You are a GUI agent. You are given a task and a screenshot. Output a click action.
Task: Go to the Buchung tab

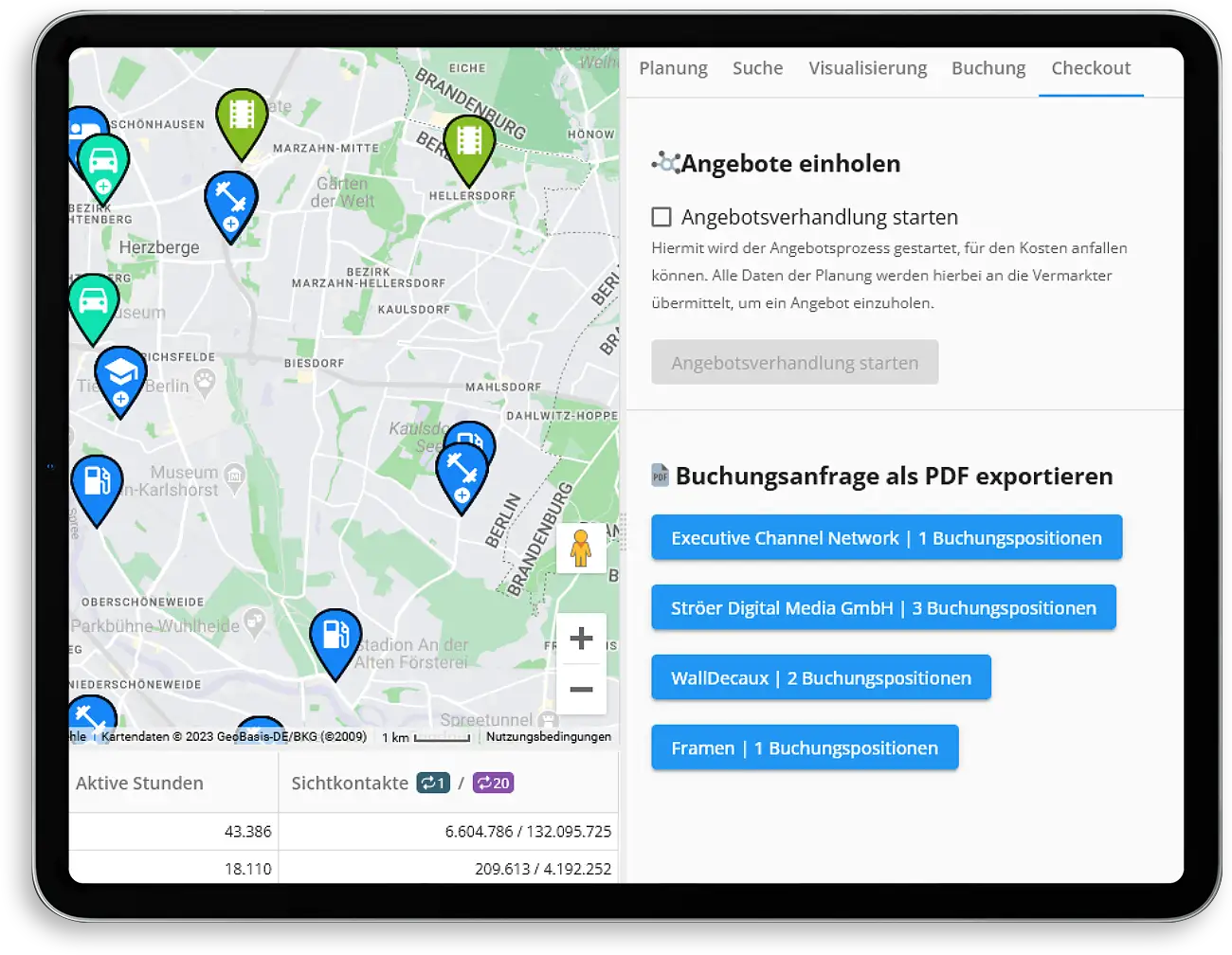click(988, 68)
